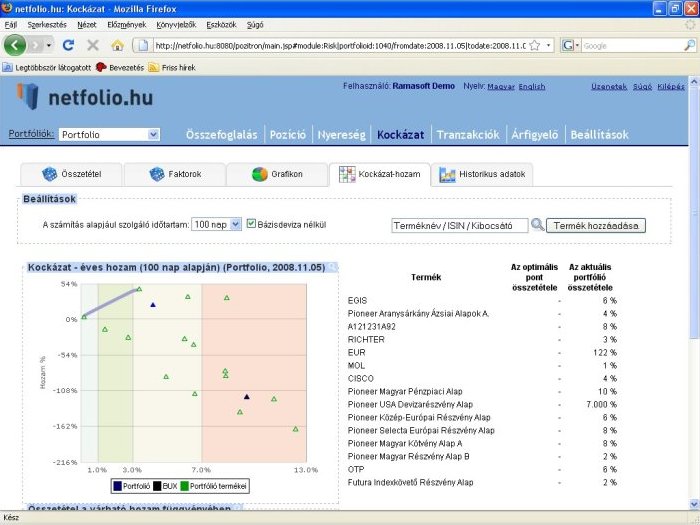This screenshot has width=700, height=525.
Task: Click the chart zoom magnifier icon in the title
Action: pyautogui.click(x=333, y=267)
